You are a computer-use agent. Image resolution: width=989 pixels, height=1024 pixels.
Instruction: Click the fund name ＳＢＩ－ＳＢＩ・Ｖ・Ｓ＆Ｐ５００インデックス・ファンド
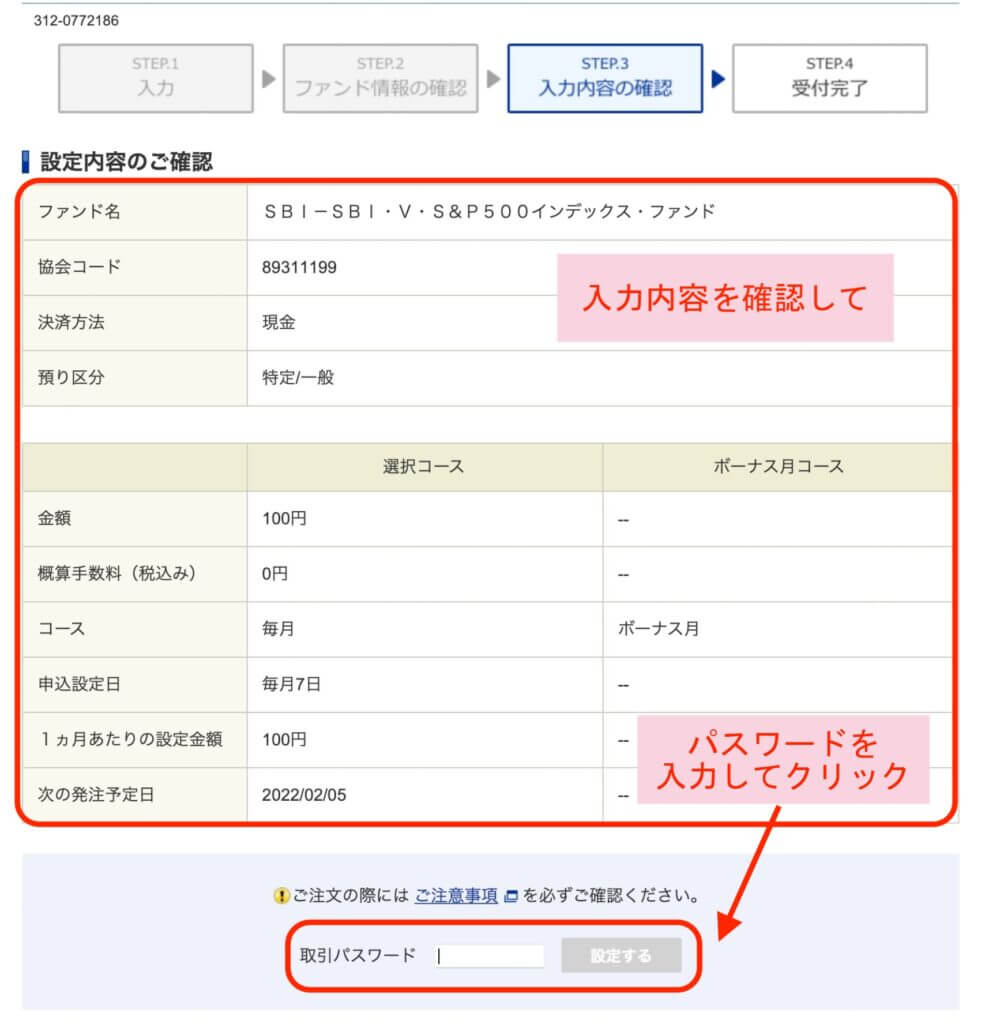tap(489, 212)
